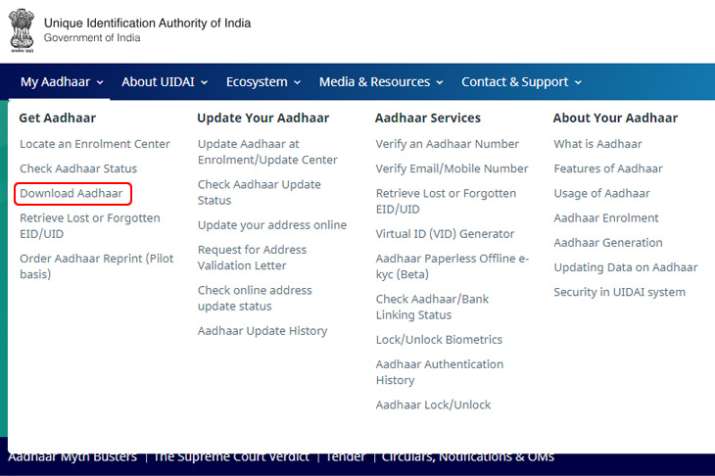Open the My Aadhaar menu
The height and width of the screenshot is (476, 715).
pos(62,82)
